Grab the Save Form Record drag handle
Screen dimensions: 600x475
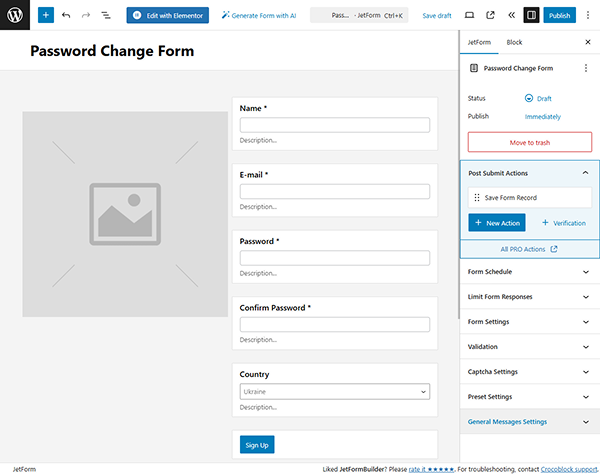476,198
